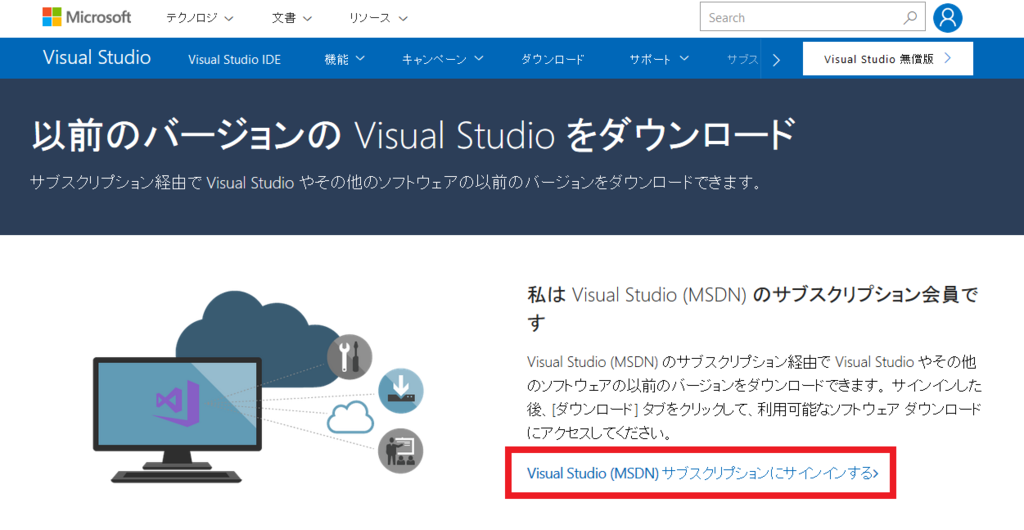This screenshot has width=1024, height=530.
Task: Expand the 文書 dropdown menu
Action: 292,18
